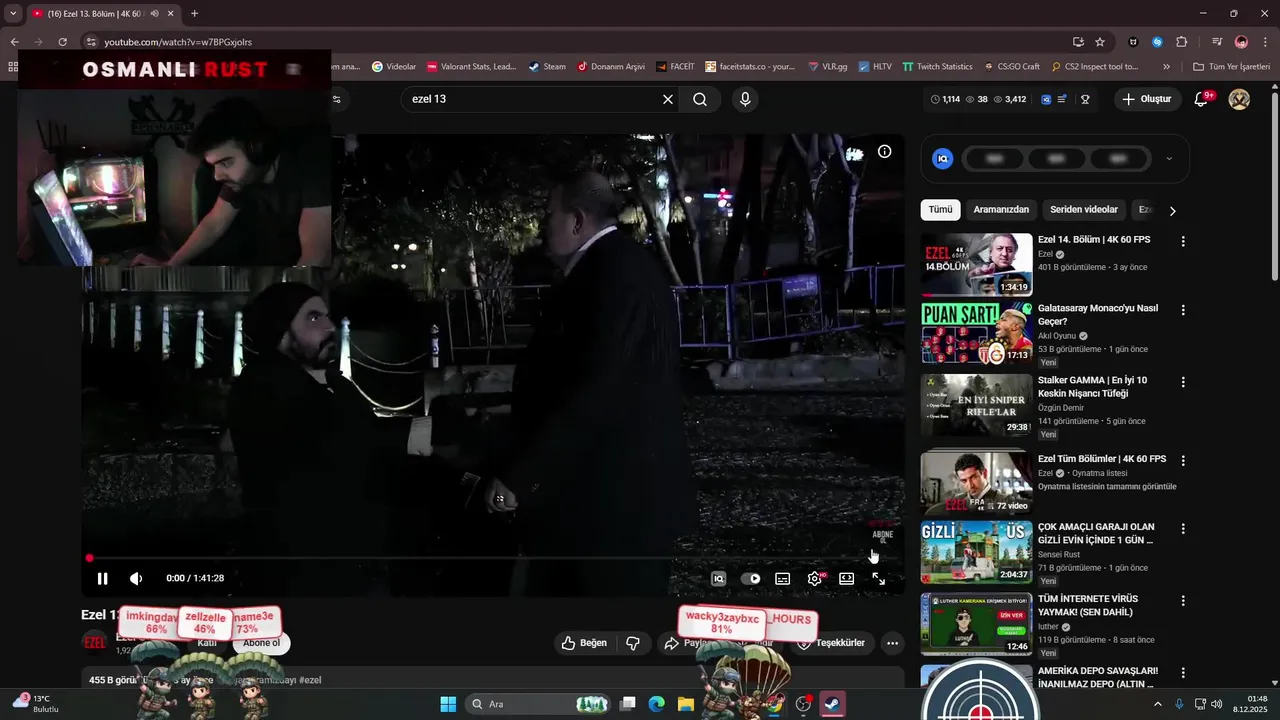
Task: Expand the vidIQ panel chevron
Action: 1169,158
